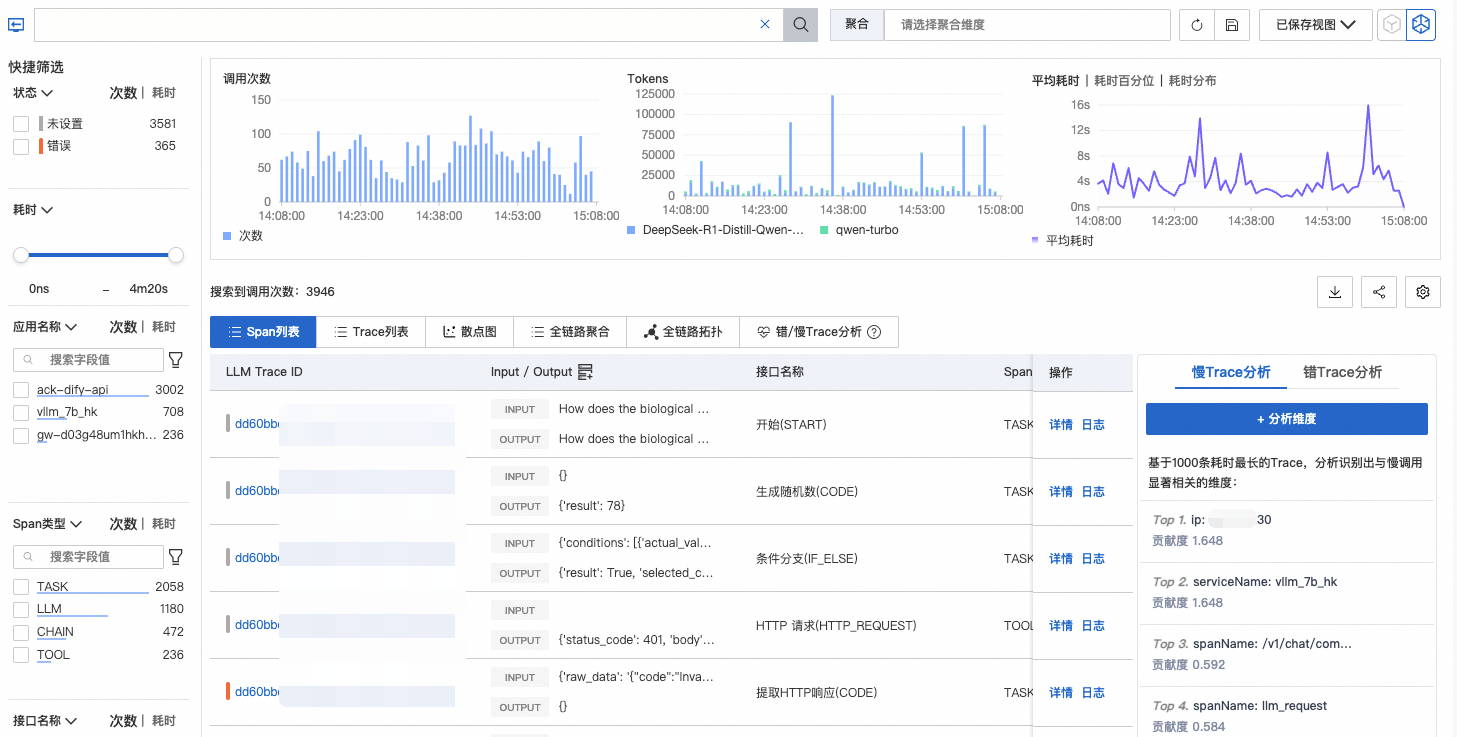This screenshot has width=1457, height=737.
Task: Collapse sidebar using top-left panel icon
Action: 16,25
